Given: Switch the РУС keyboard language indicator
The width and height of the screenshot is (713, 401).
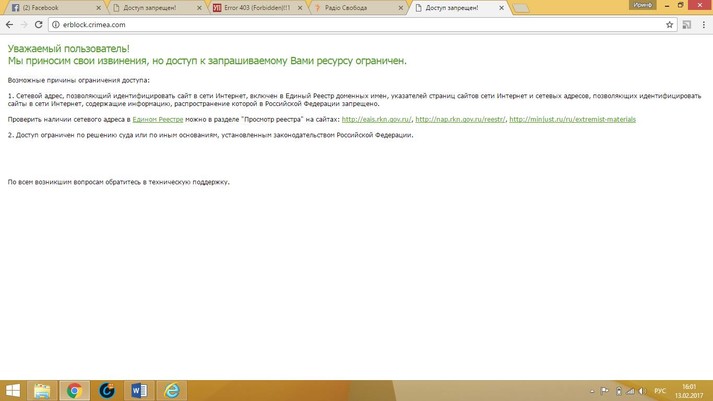Looking at the screenshot, I should tap(660, 391).
